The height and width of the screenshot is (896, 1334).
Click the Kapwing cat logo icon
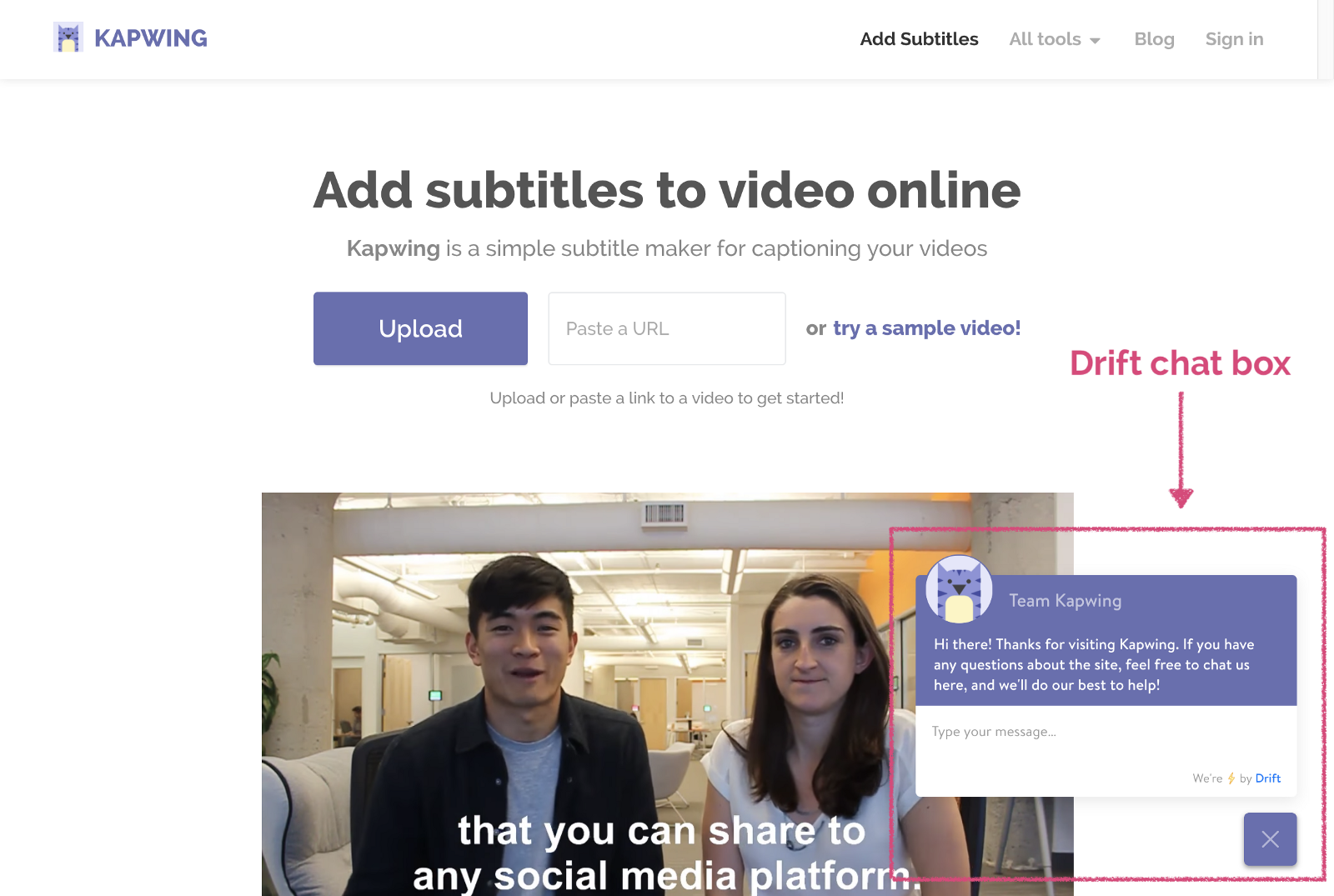pos(68,38)
